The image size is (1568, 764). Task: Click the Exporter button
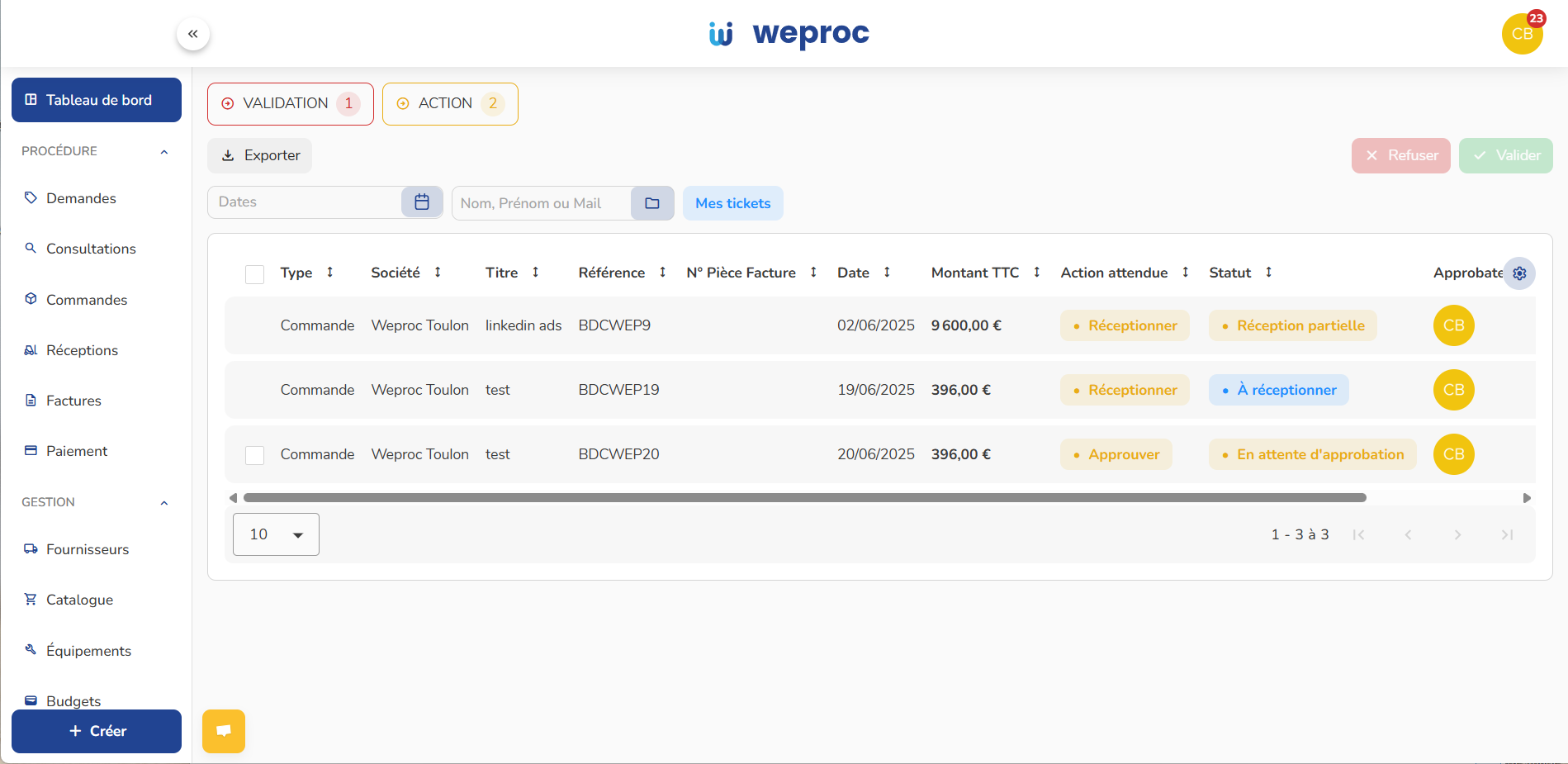(260, 155)
